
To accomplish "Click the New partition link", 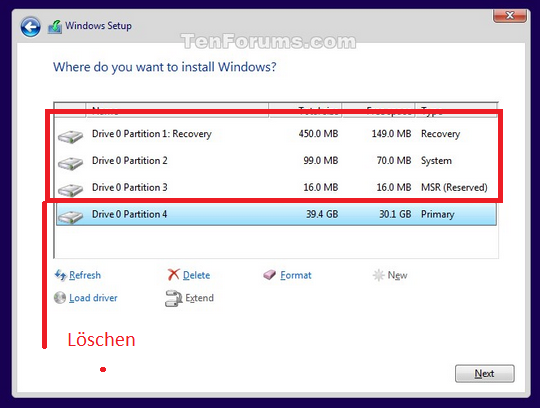I will 397,275.
